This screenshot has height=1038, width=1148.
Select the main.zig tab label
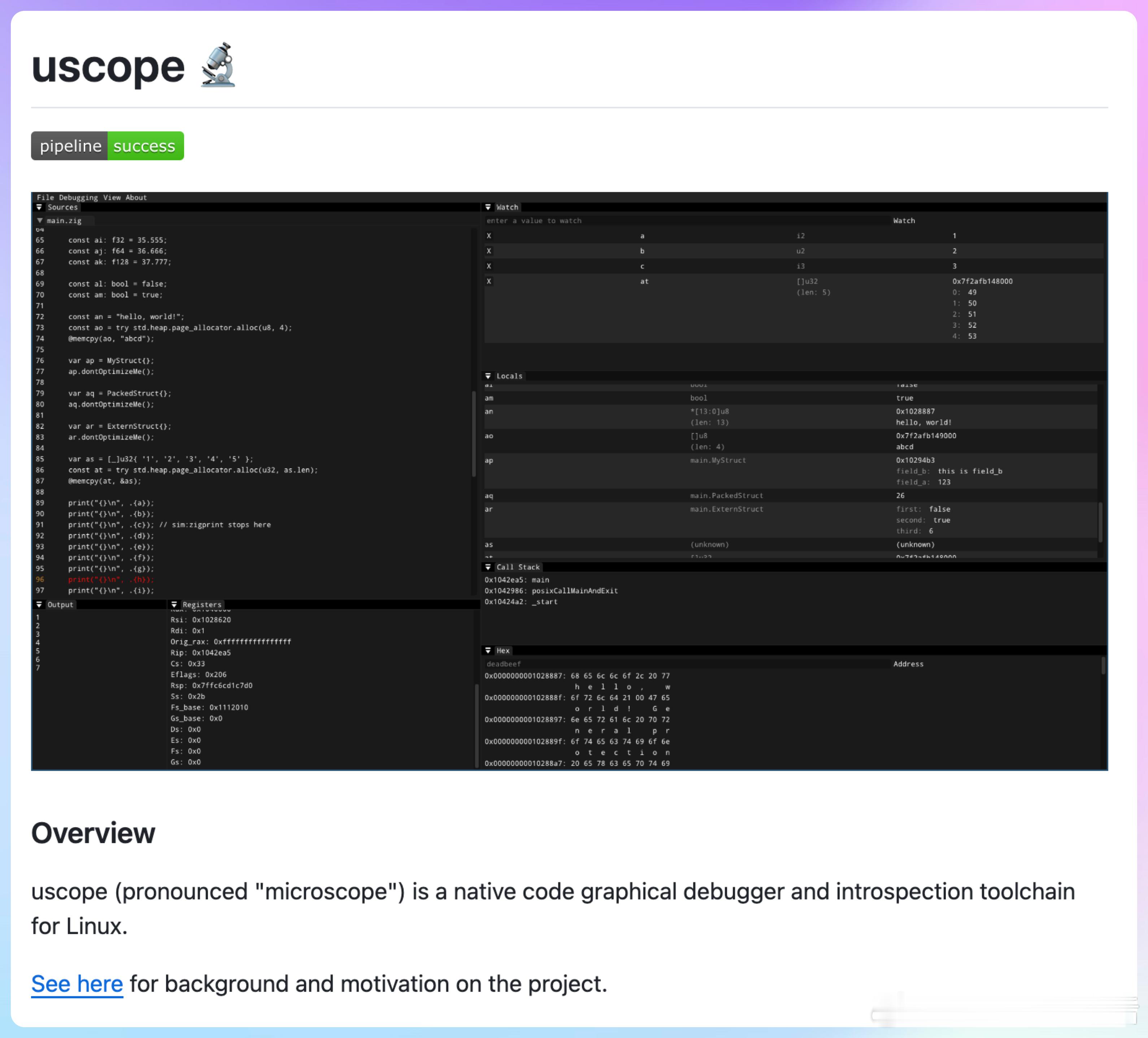pos(64,221)
